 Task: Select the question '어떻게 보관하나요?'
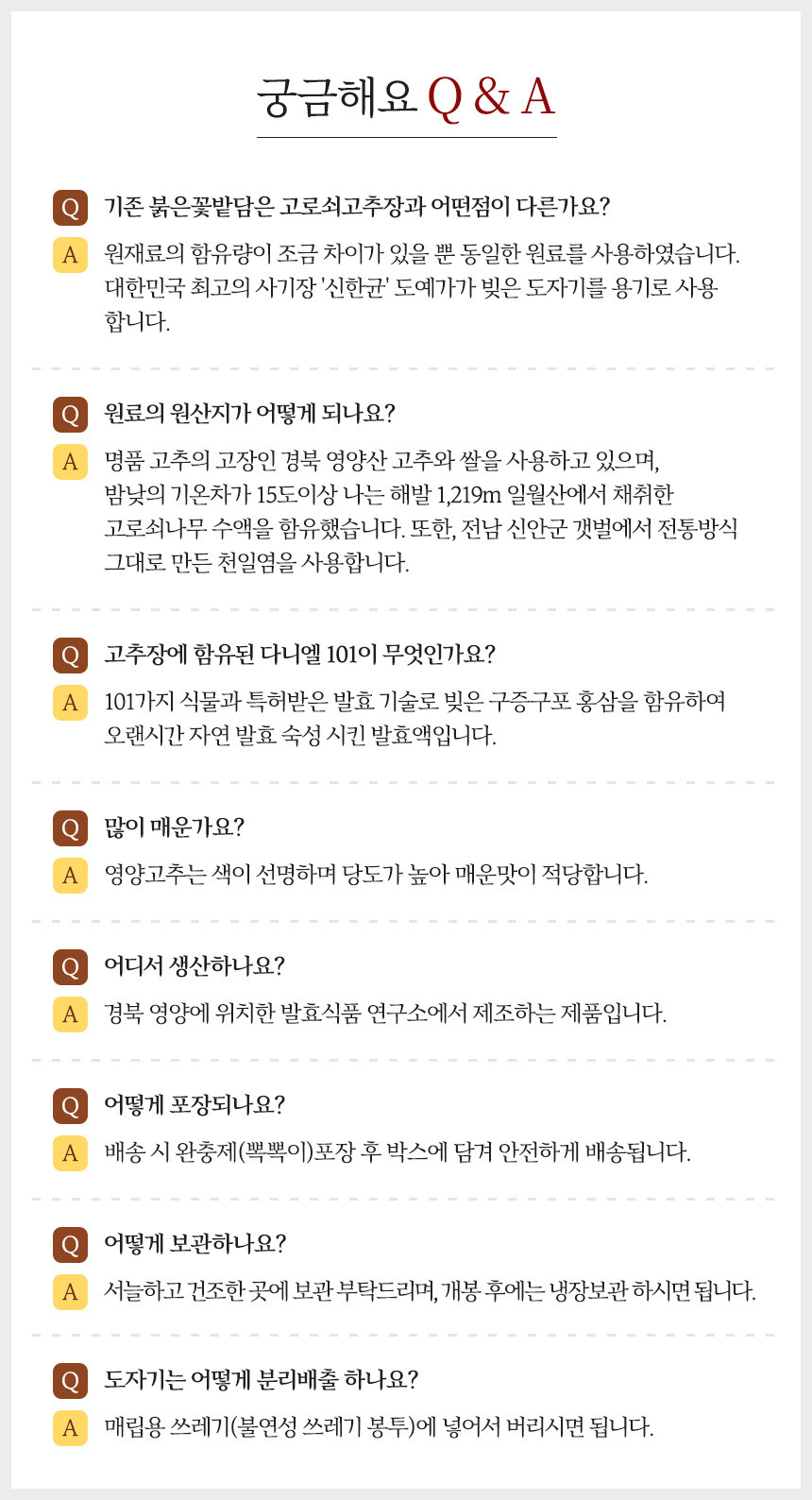point(195,1244)
